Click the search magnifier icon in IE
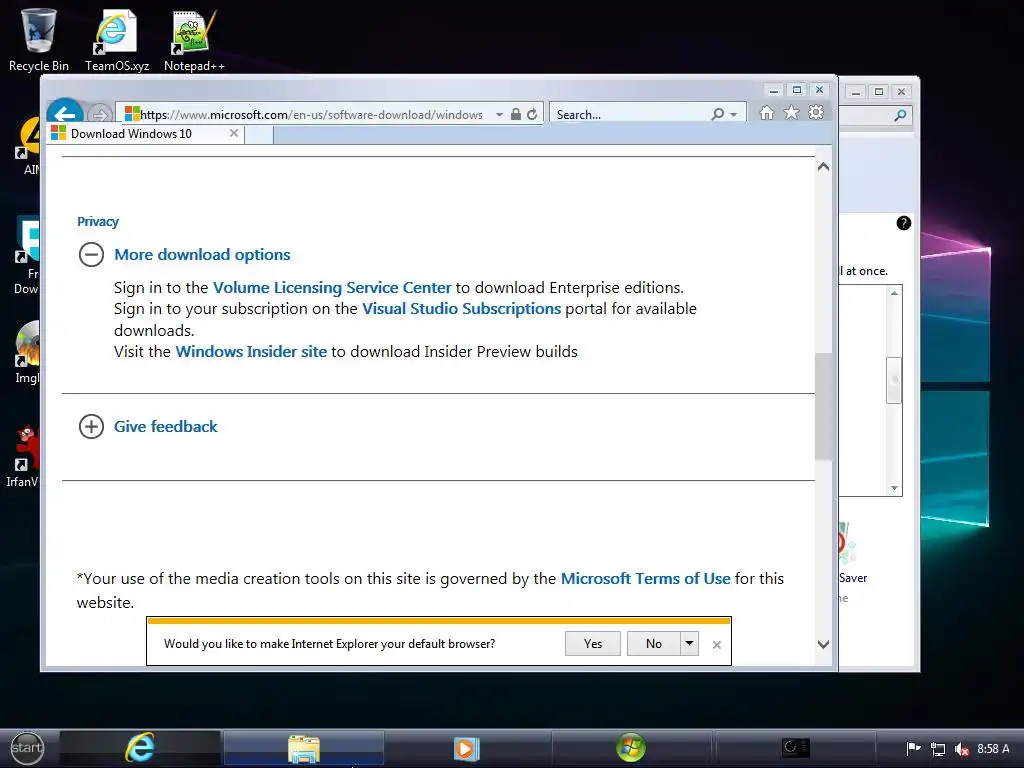This screenshot has height=768, width=1024. pos(718,114)
